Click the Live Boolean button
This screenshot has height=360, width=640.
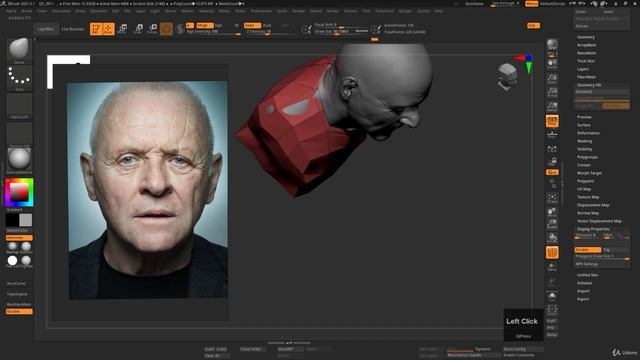(73, 29)
